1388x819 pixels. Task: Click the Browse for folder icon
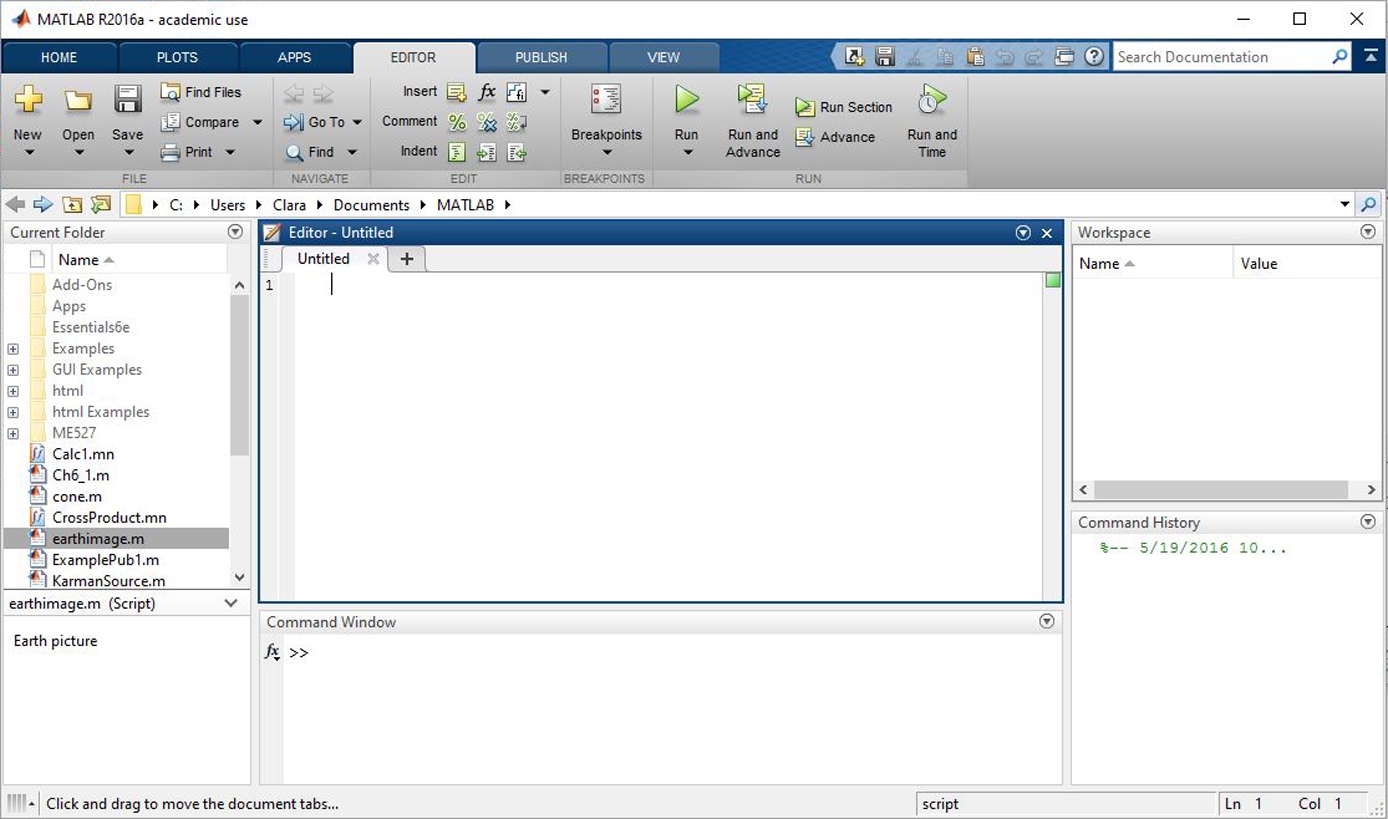(101, 205)
